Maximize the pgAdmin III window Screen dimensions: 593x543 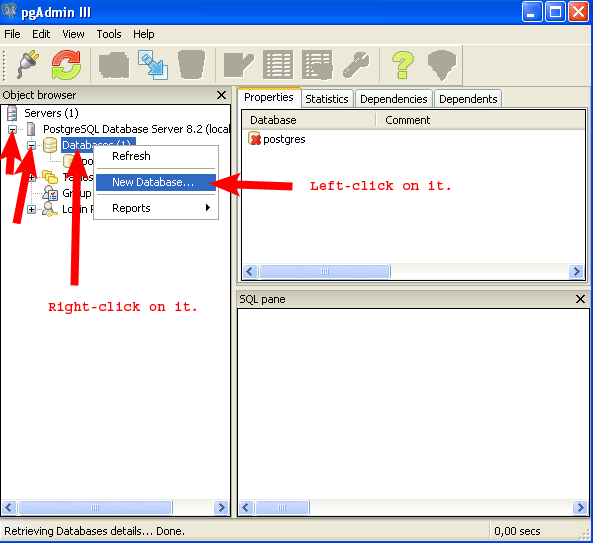(555, 11)
